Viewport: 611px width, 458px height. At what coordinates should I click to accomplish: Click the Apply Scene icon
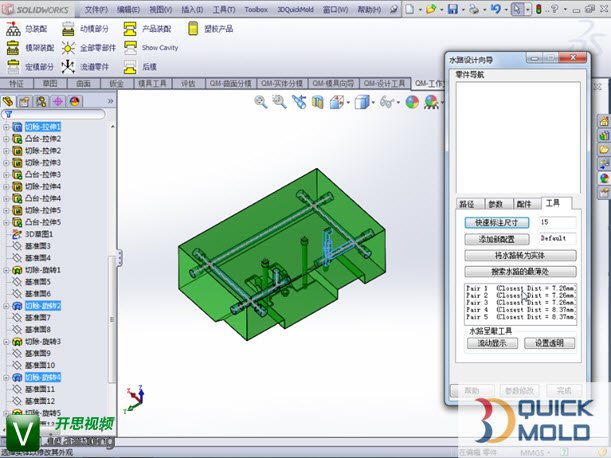[431, 103]
